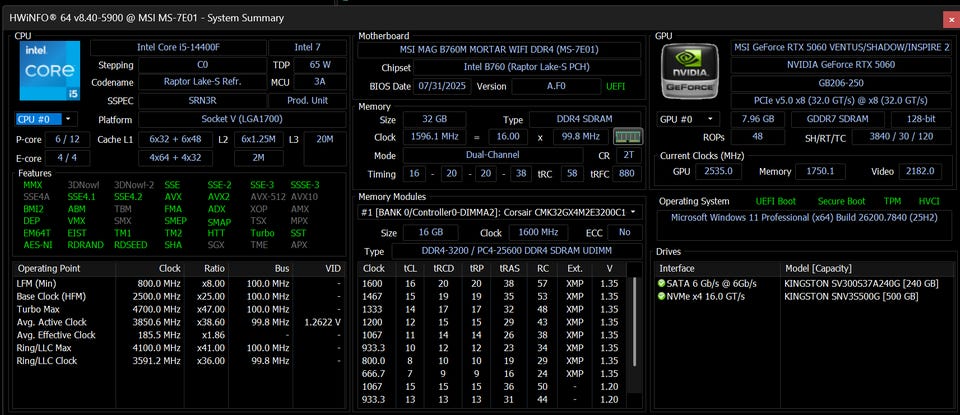Click the Codename Raptor Lake-S Refr. field
Viewport: 960px width, 415px height.
(203, 82)
